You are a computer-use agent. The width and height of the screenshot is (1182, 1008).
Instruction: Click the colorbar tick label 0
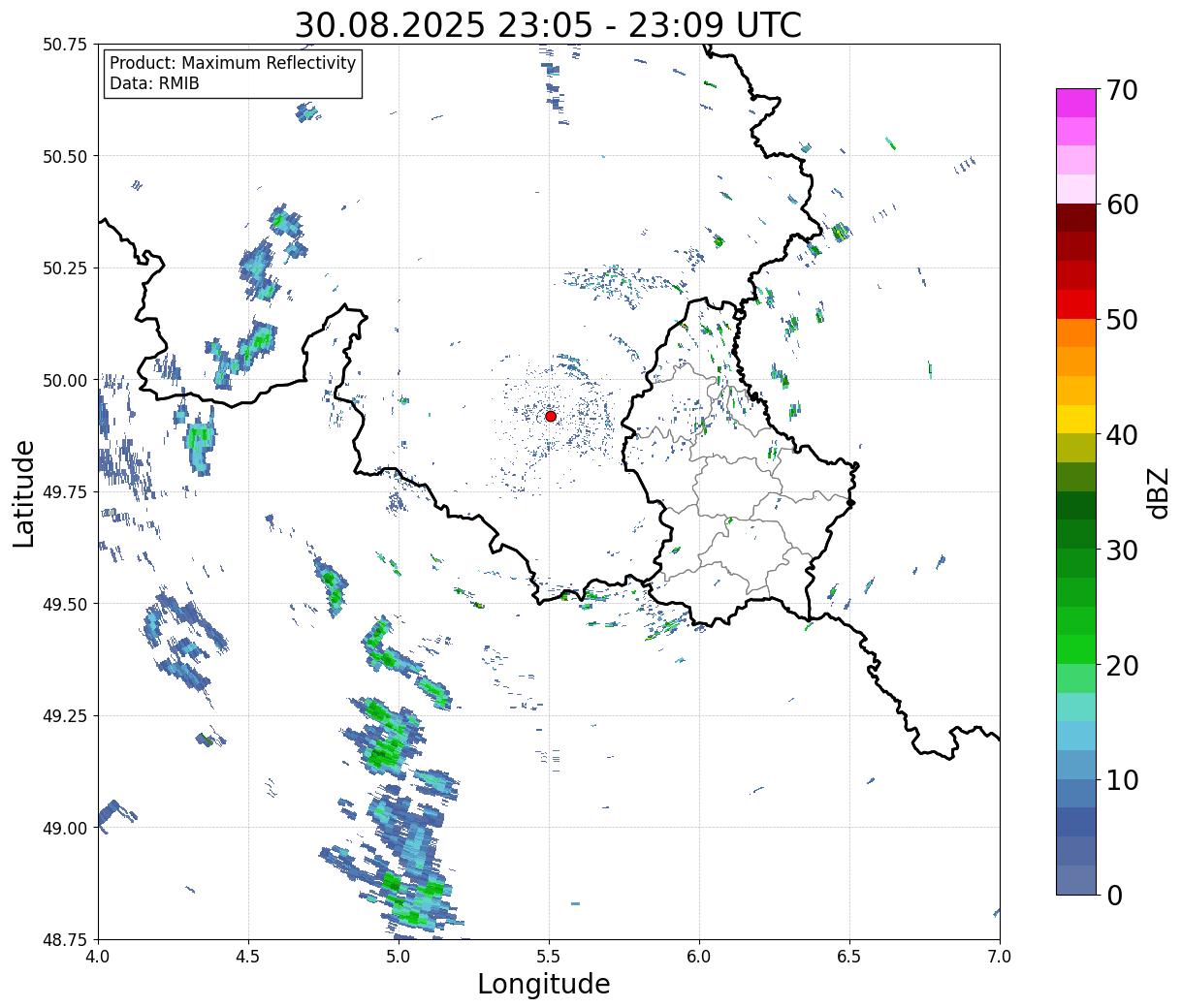pos(1114,895)
